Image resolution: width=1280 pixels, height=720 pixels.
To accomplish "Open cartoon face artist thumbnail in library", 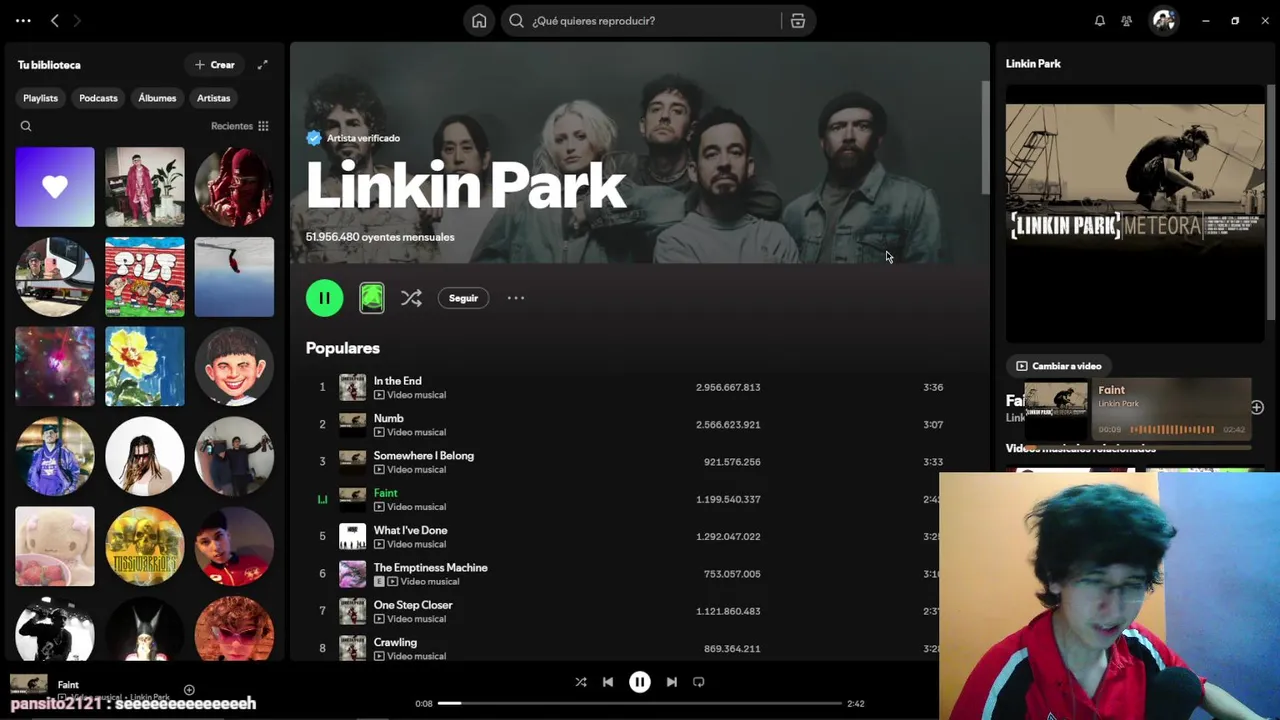I will pyautogui.click(x=234, y=366).
